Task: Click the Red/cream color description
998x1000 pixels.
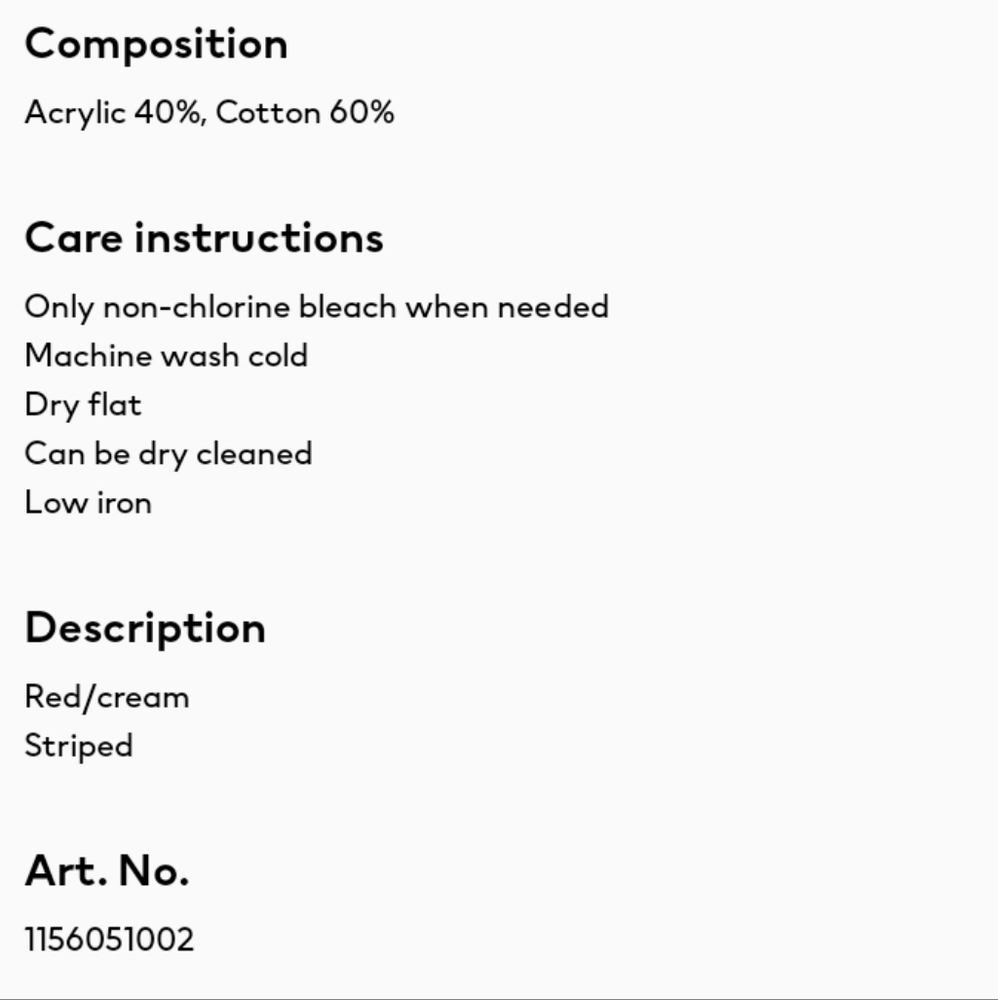Action: 107,696
